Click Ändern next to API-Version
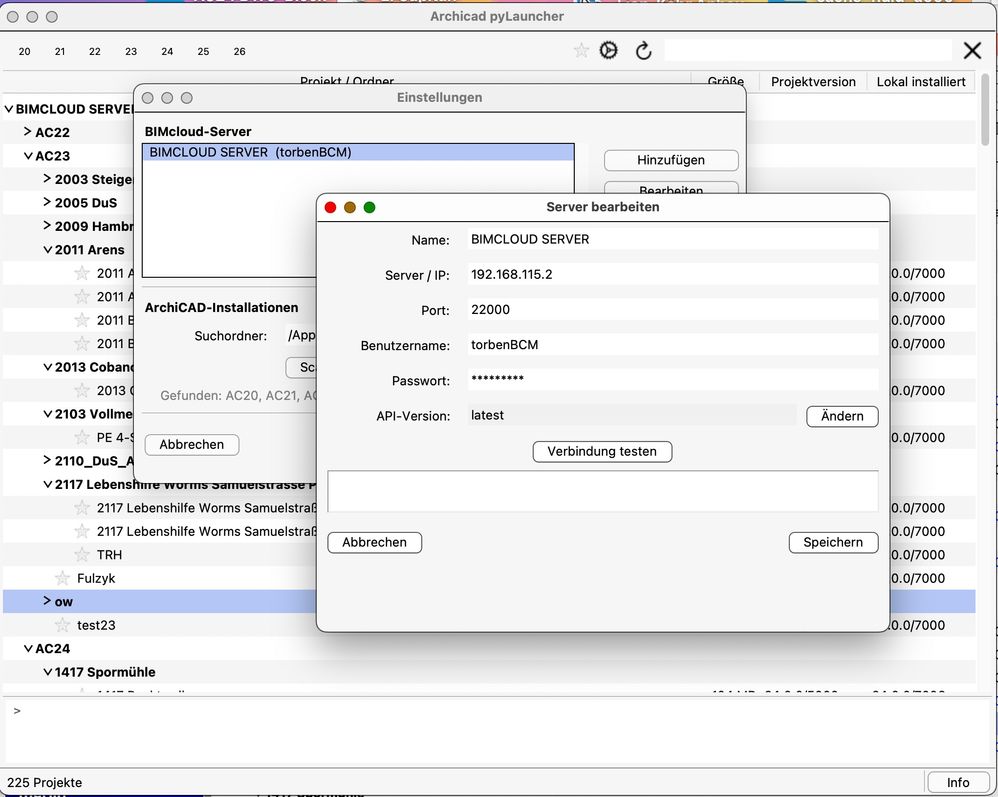Viewport: 998px width, 797px height. (842, 416)
